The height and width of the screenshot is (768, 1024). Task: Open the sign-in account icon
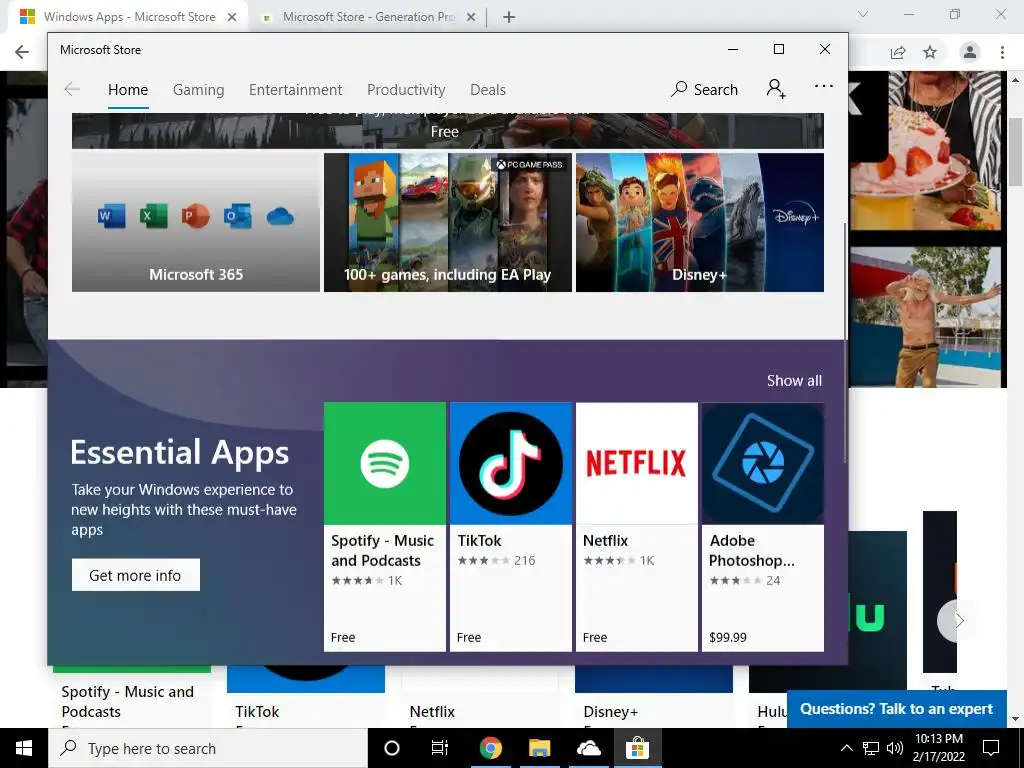tap(776, 89)
